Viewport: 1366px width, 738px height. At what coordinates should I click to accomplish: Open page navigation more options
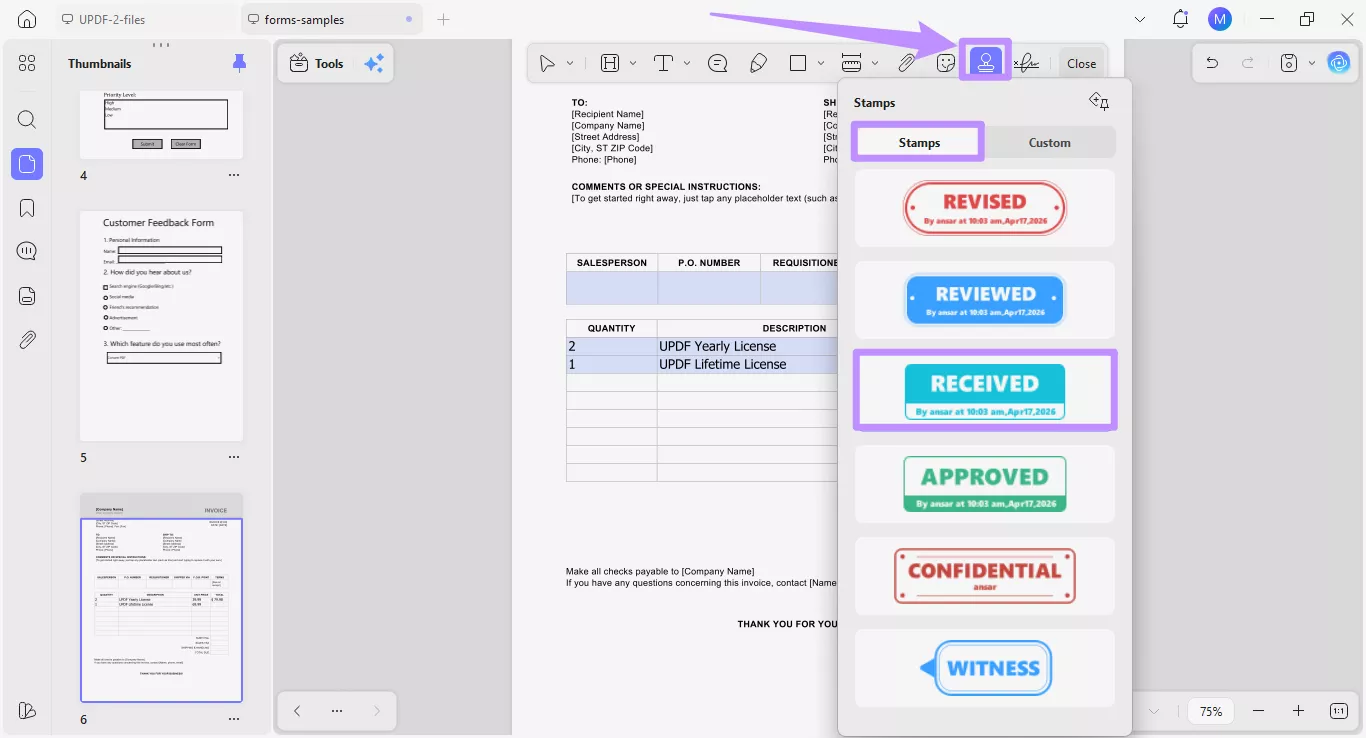337,711
